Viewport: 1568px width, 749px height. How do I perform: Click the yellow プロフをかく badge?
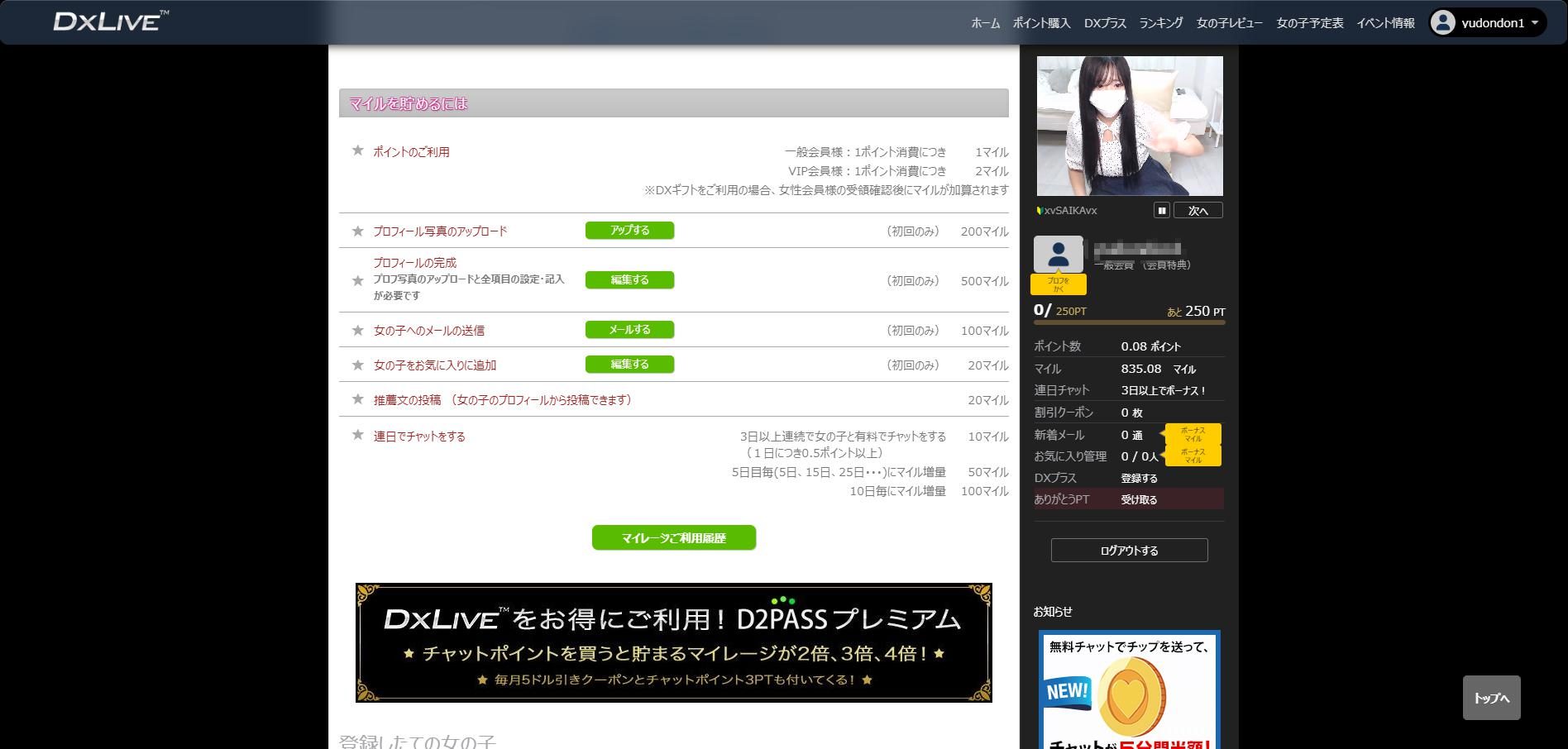pyautogui.click(x=1058, y=284)
